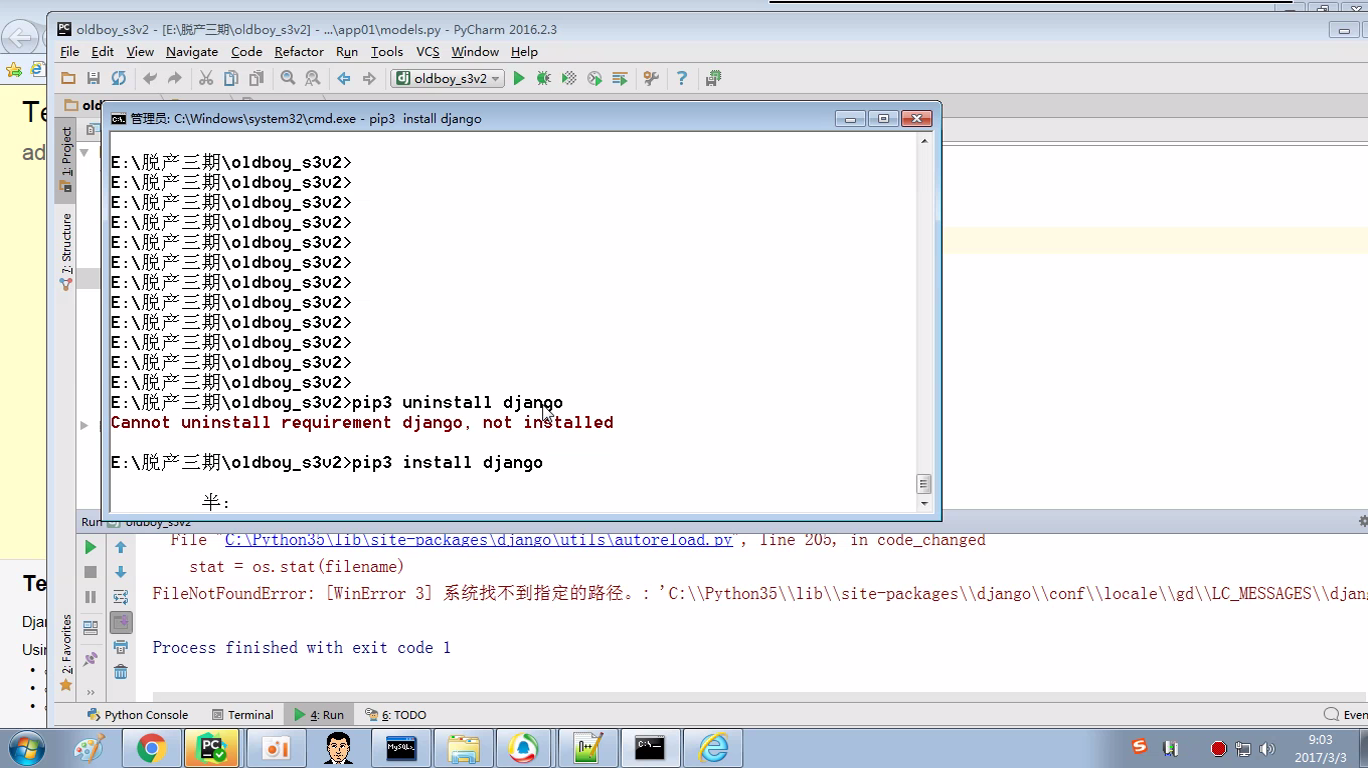
Task: Click the Help question mark icon
Action: coord(682,78)
